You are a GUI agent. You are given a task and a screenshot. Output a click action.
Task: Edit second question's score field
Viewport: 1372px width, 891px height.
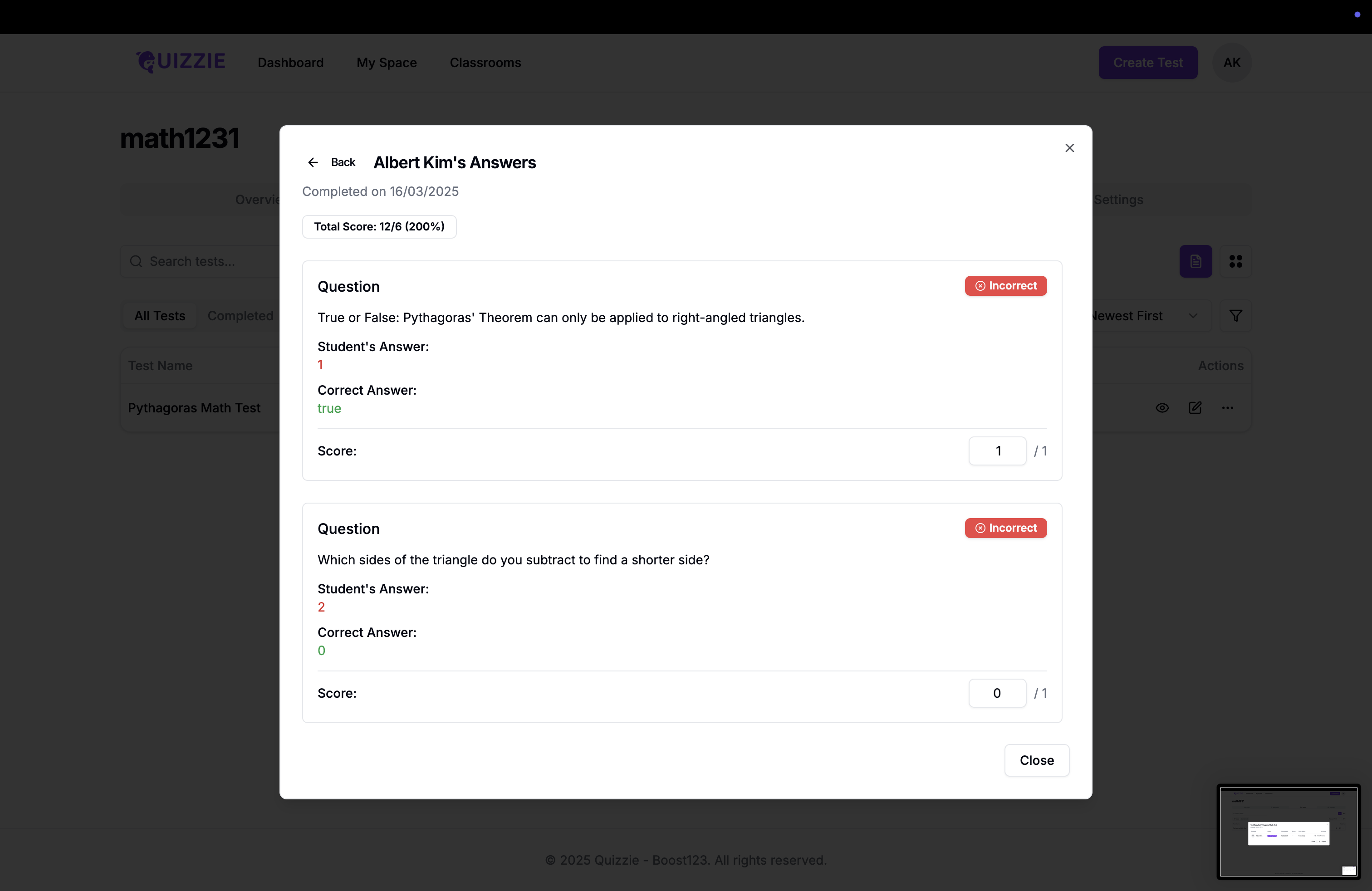coord(997,693)
